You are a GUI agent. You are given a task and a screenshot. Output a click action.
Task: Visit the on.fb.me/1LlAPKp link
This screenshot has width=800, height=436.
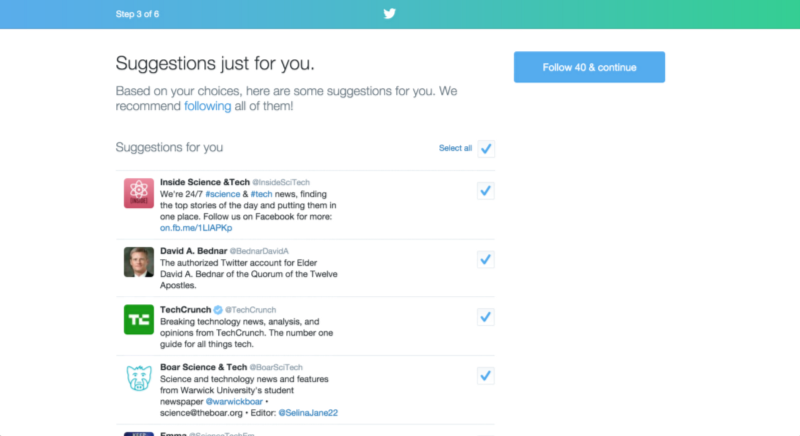coord(196,228)
